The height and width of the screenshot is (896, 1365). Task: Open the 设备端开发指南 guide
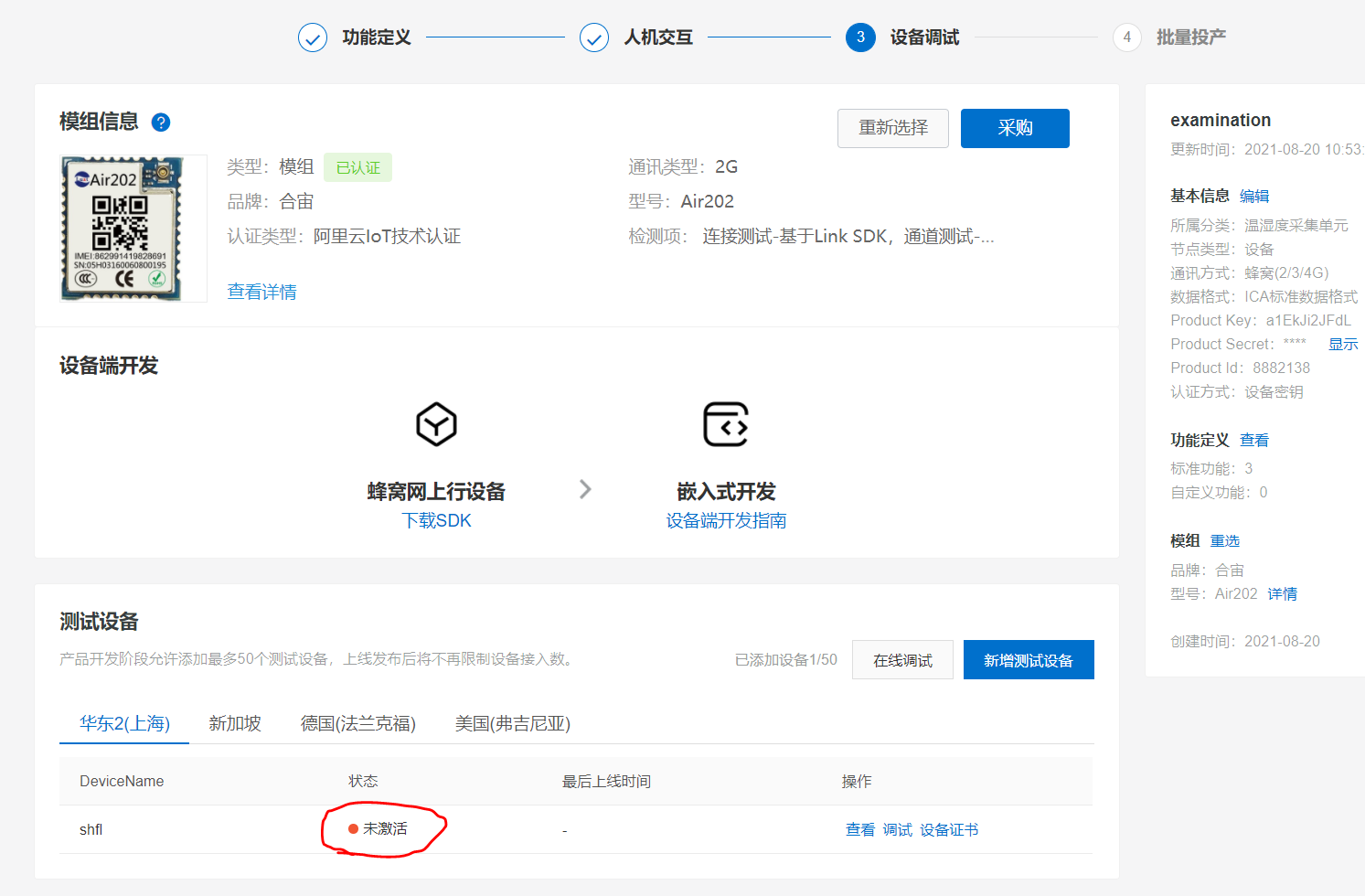coord(726,519)
